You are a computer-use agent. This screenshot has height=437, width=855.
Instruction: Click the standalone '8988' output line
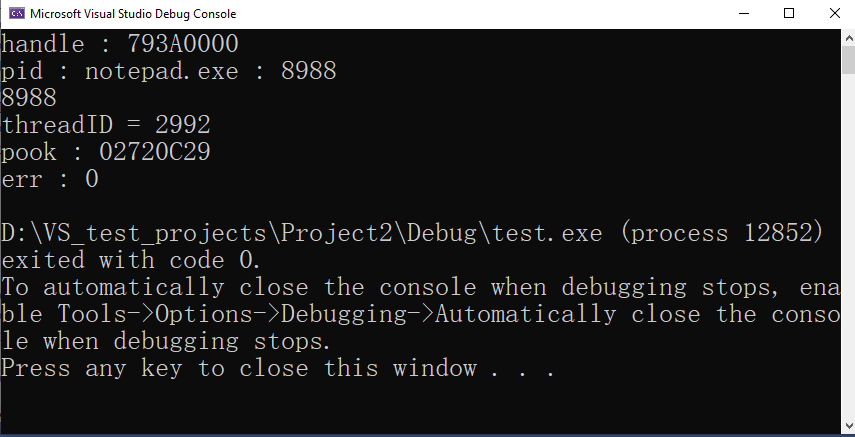tap(29, 98)
